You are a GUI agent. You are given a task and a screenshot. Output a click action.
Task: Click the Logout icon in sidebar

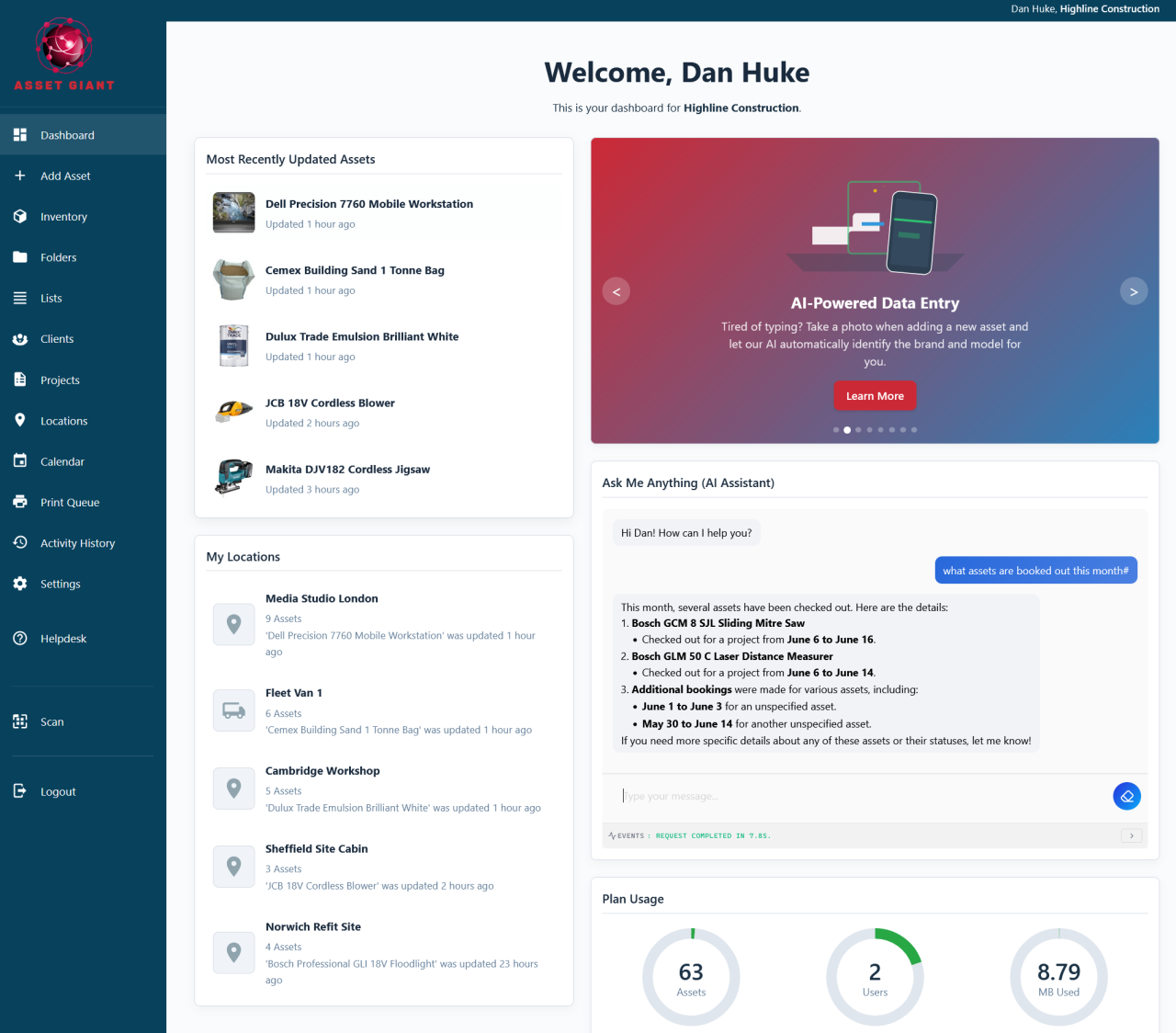20,791
